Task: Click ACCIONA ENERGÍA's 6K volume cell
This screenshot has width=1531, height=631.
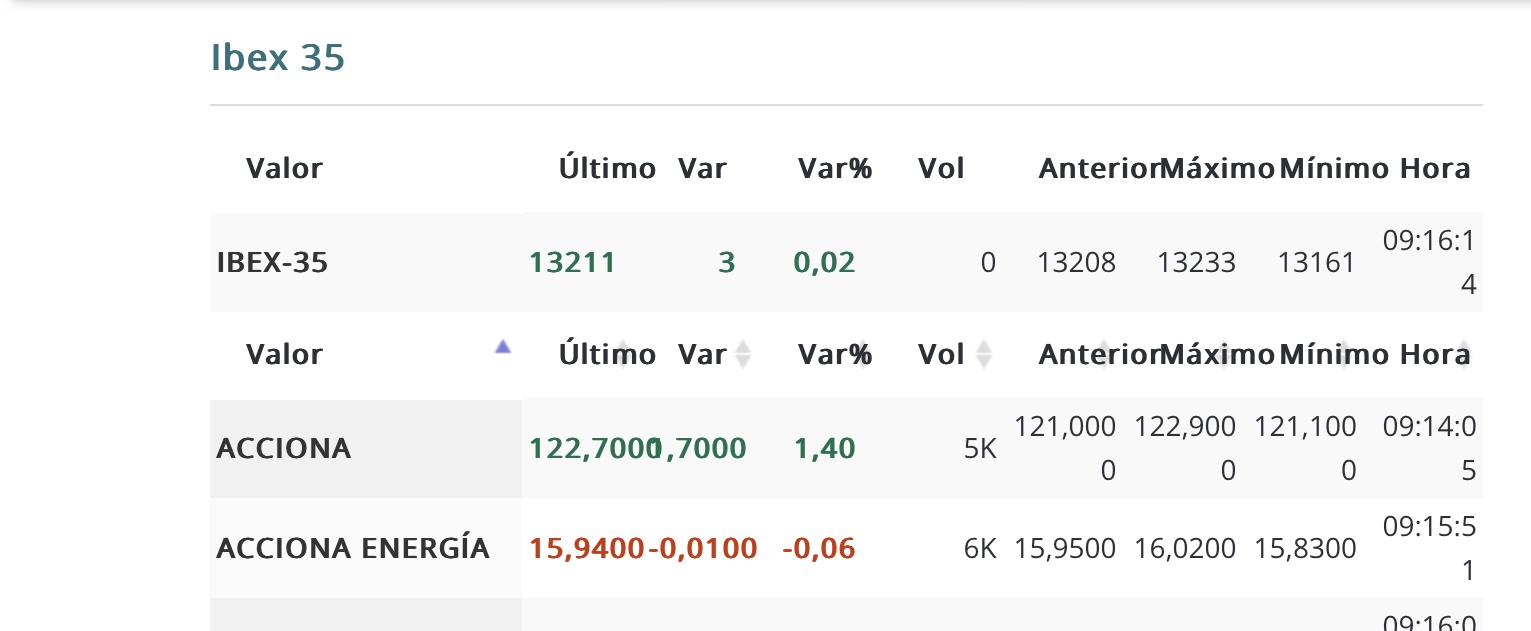Action: coord(980,548)
